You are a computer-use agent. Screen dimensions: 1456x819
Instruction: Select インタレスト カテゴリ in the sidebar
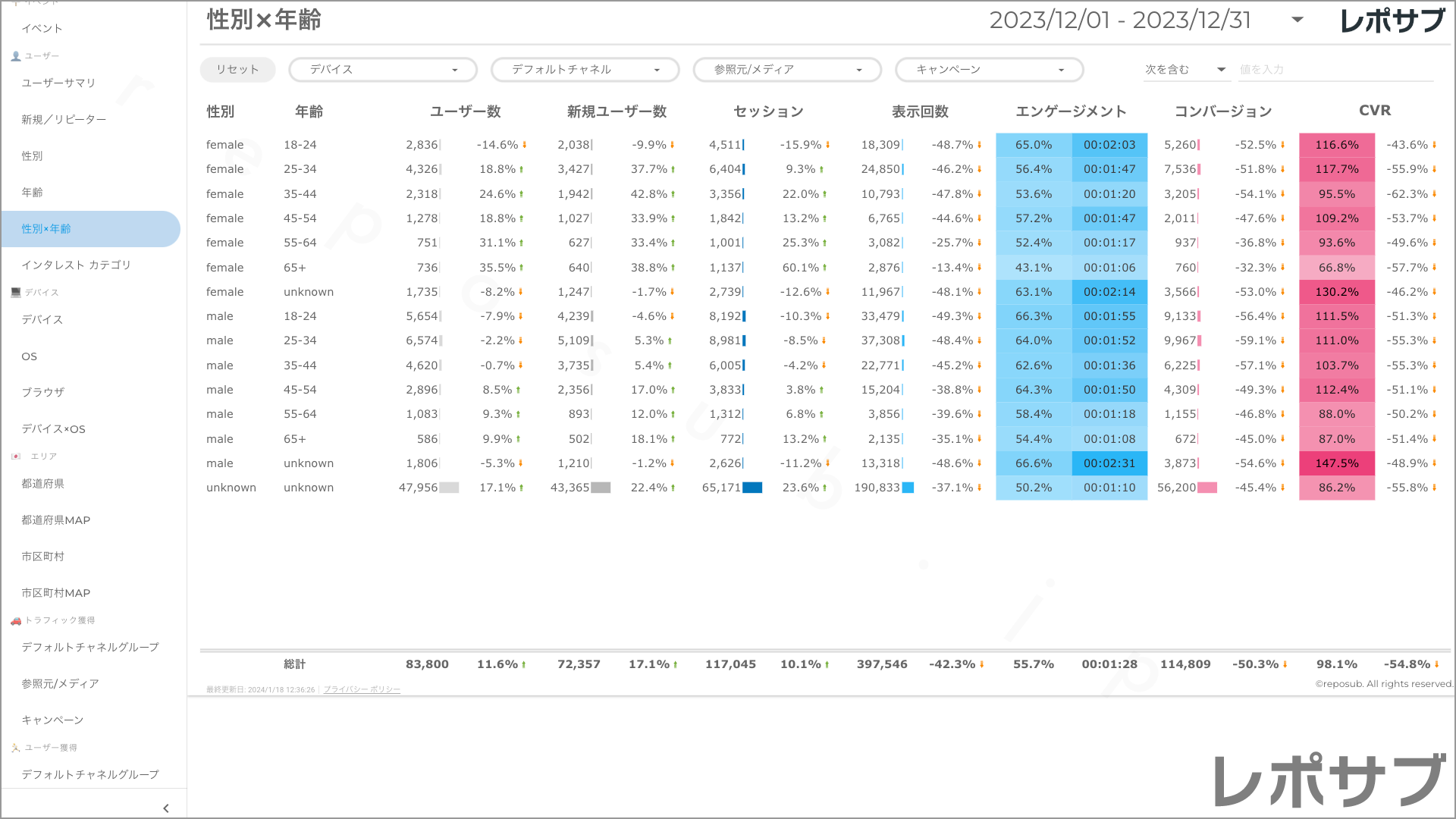point(76,265)
